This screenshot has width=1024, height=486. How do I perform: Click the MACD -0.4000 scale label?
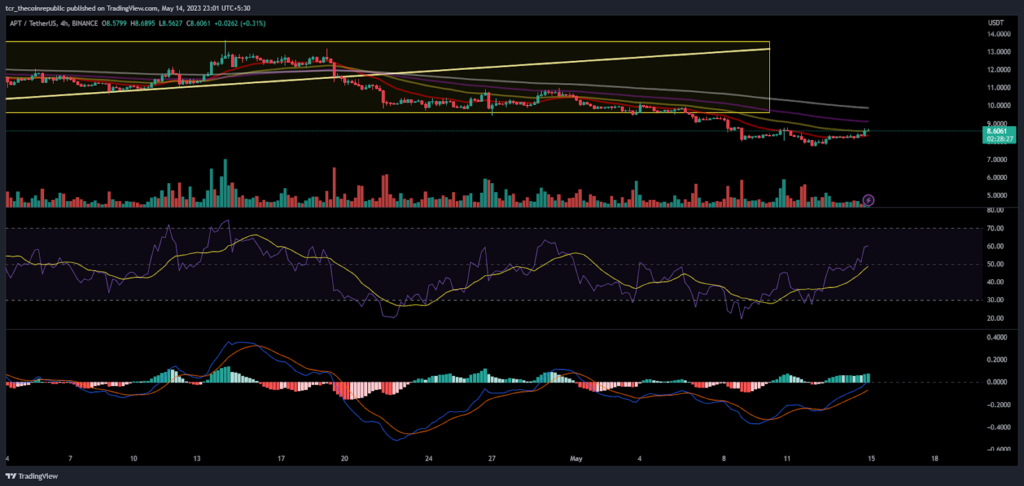tap(997, 427)
